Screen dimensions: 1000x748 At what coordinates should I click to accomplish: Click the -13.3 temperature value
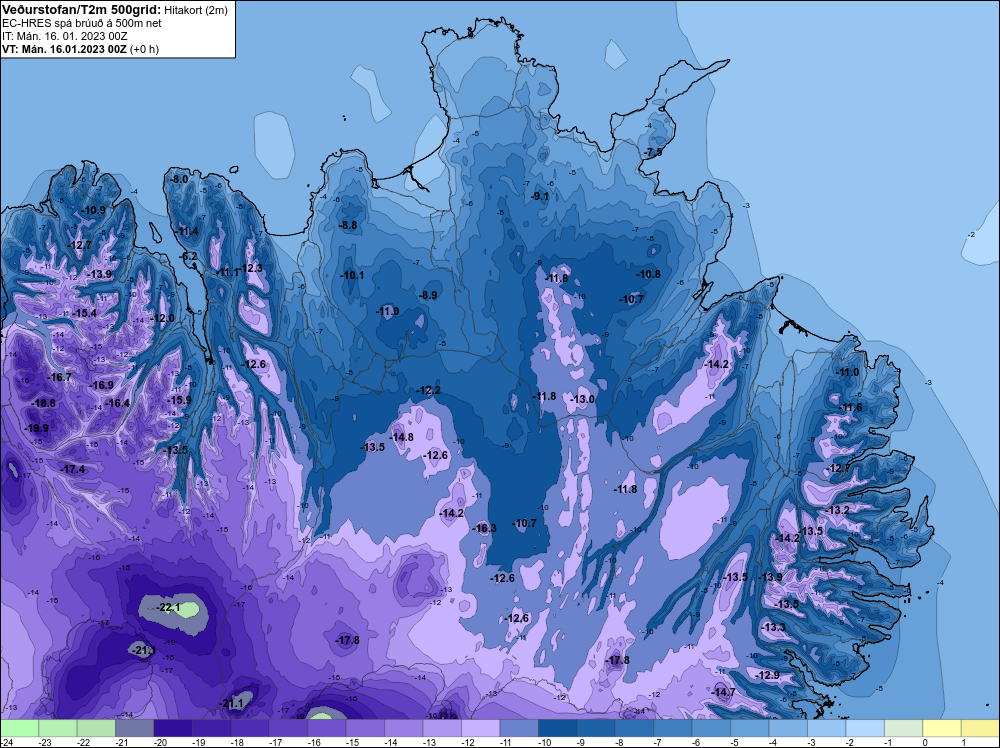coord(774,627)
